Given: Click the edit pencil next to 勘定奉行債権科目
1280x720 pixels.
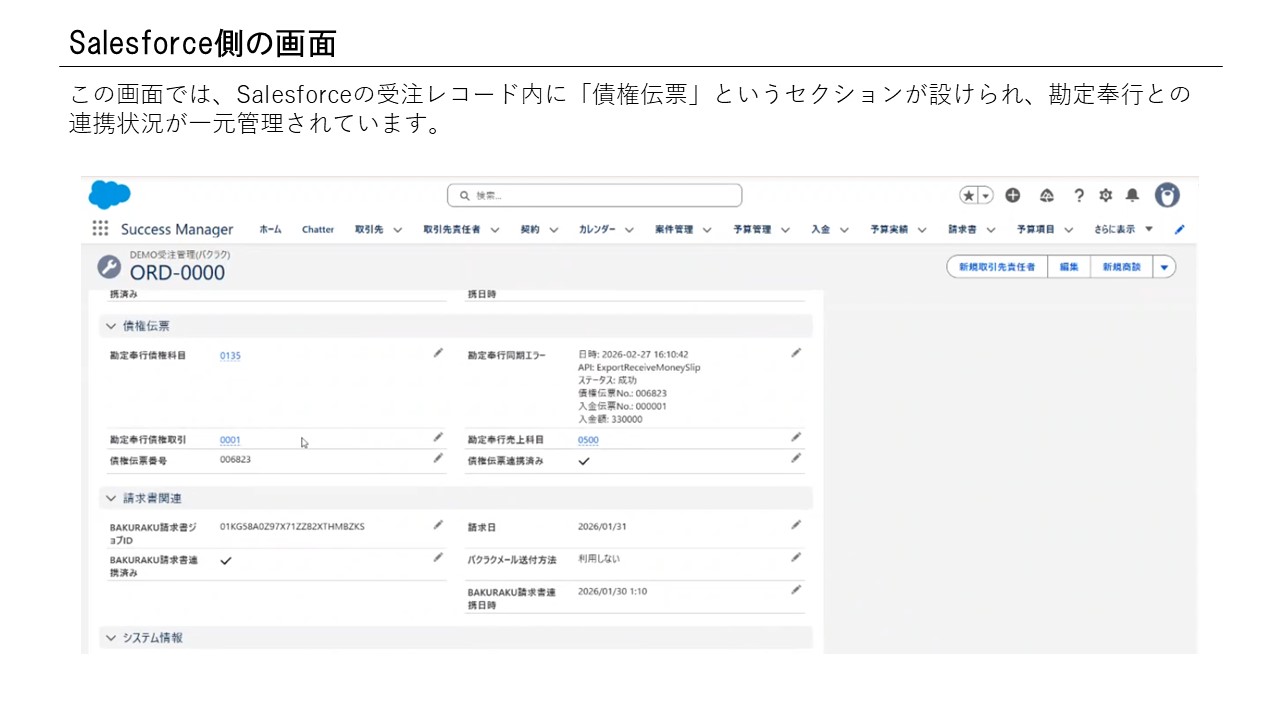Looking at the screenshot, I should point(438,352).
